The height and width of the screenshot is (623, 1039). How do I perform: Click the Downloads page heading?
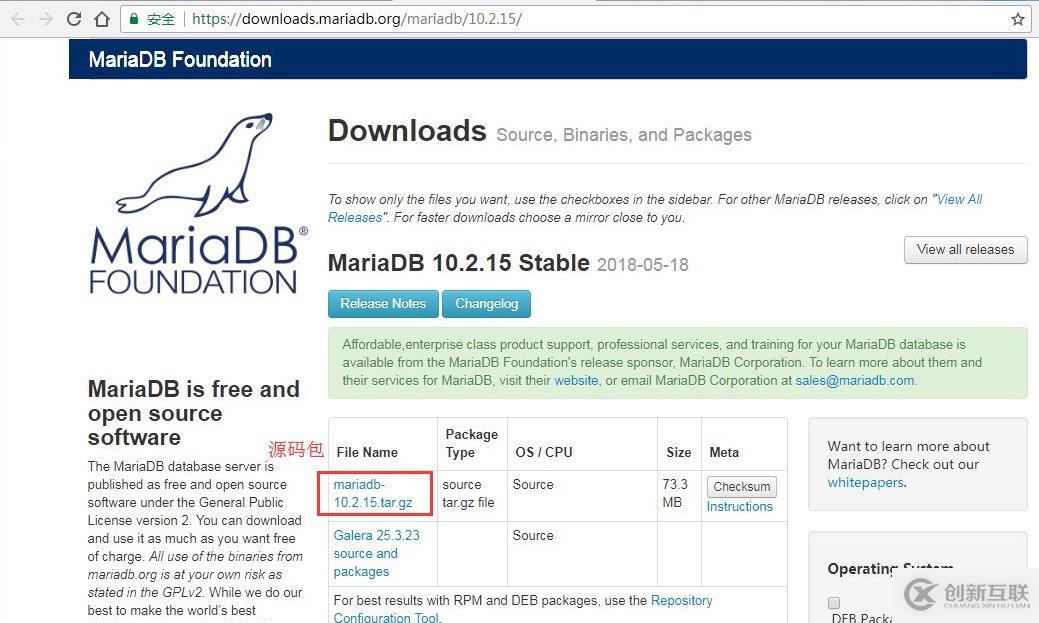(407, 131)
